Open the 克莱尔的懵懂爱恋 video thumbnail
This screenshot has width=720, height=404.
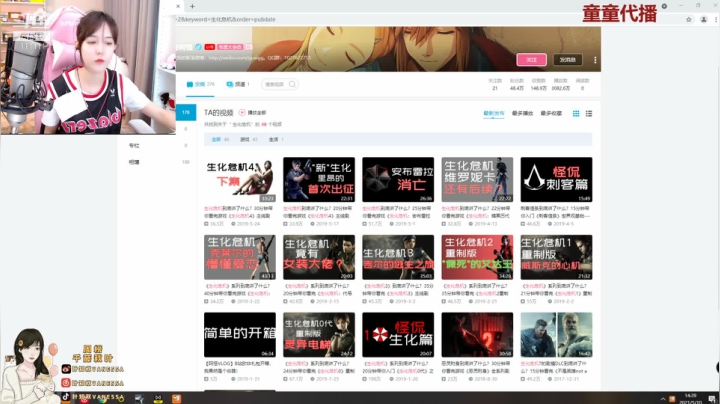240,257
